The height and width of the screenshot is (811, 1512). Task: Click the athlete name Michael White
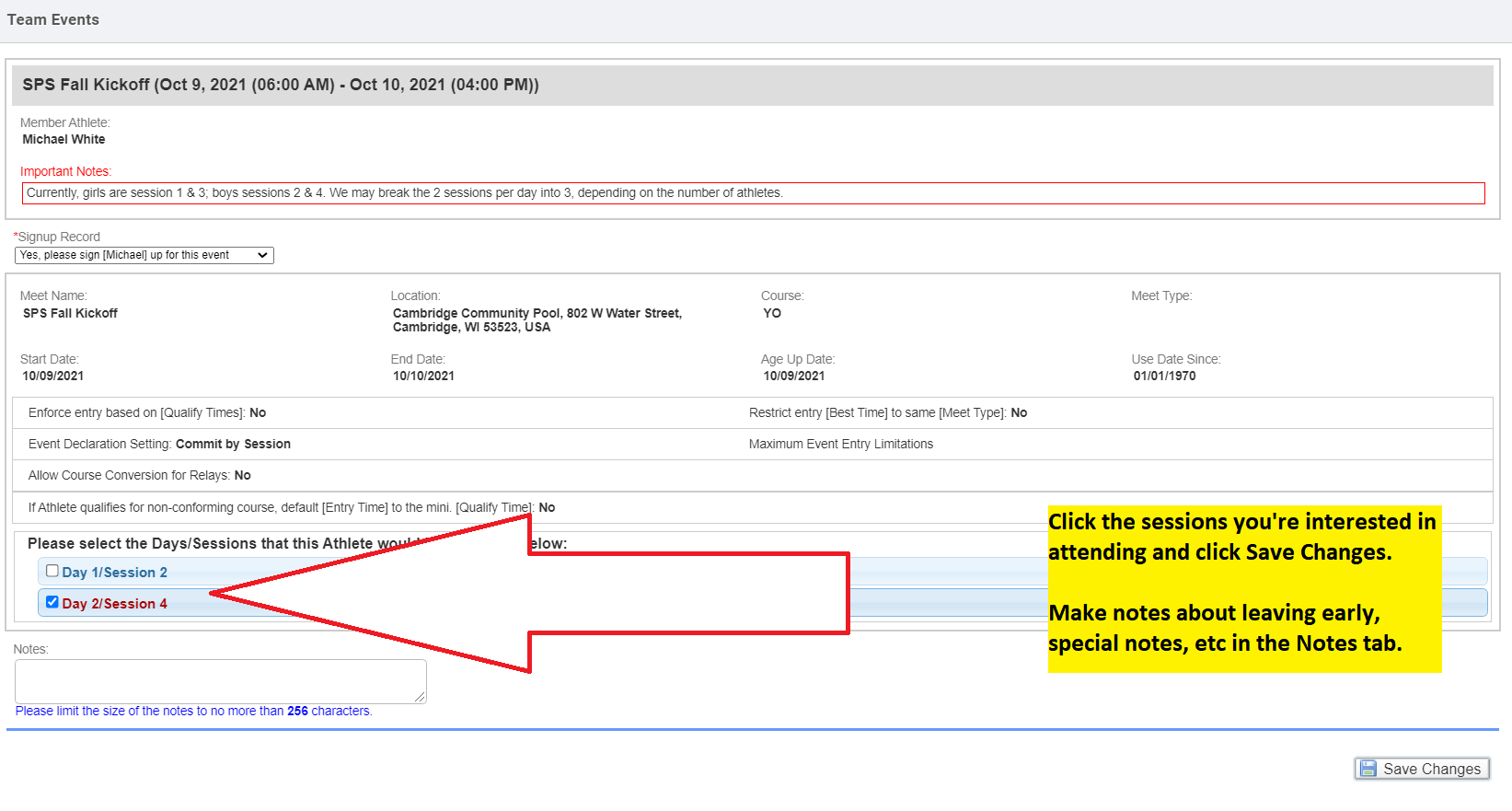point(63,139)
